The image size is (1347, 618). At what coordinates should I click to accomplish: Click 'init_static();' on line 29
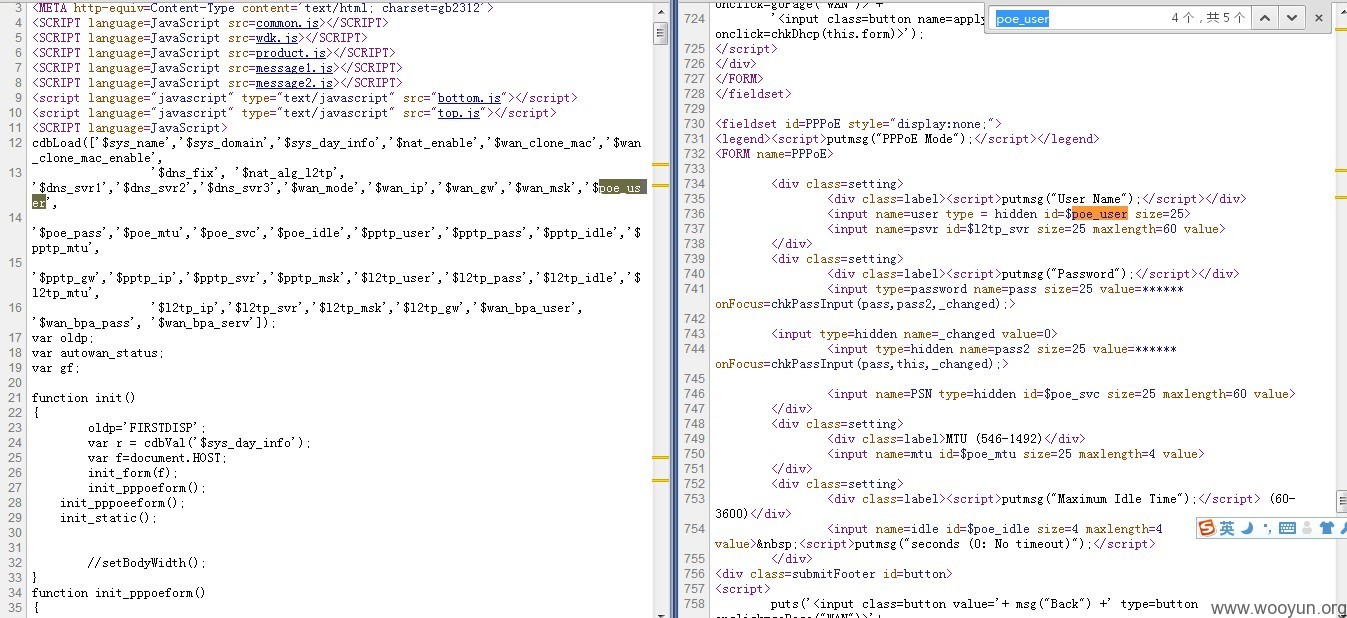click(x=109, y=517)
